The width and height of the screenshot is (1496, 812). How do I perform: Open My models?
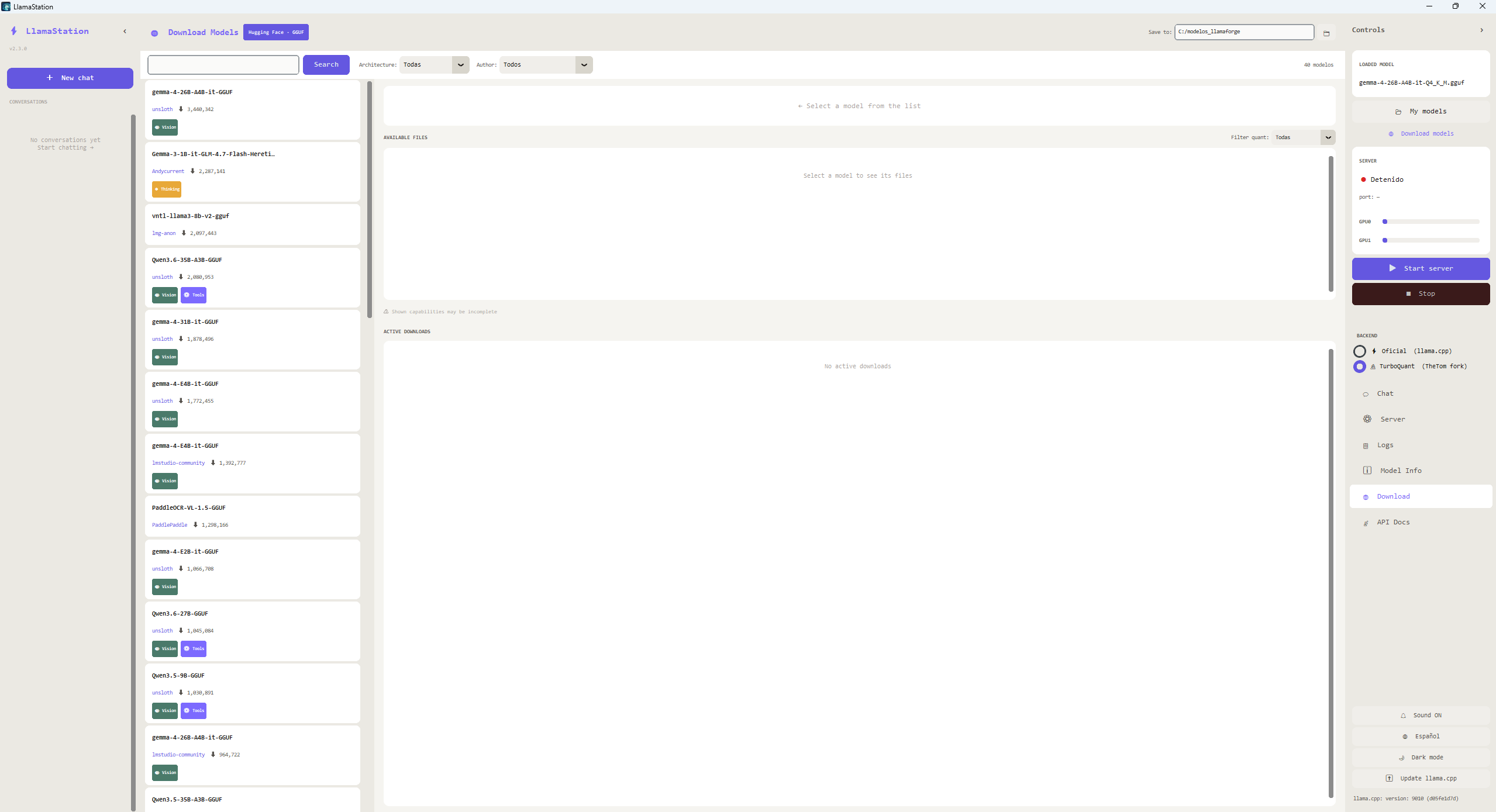pyautogui.click(x=1421, y=111)
